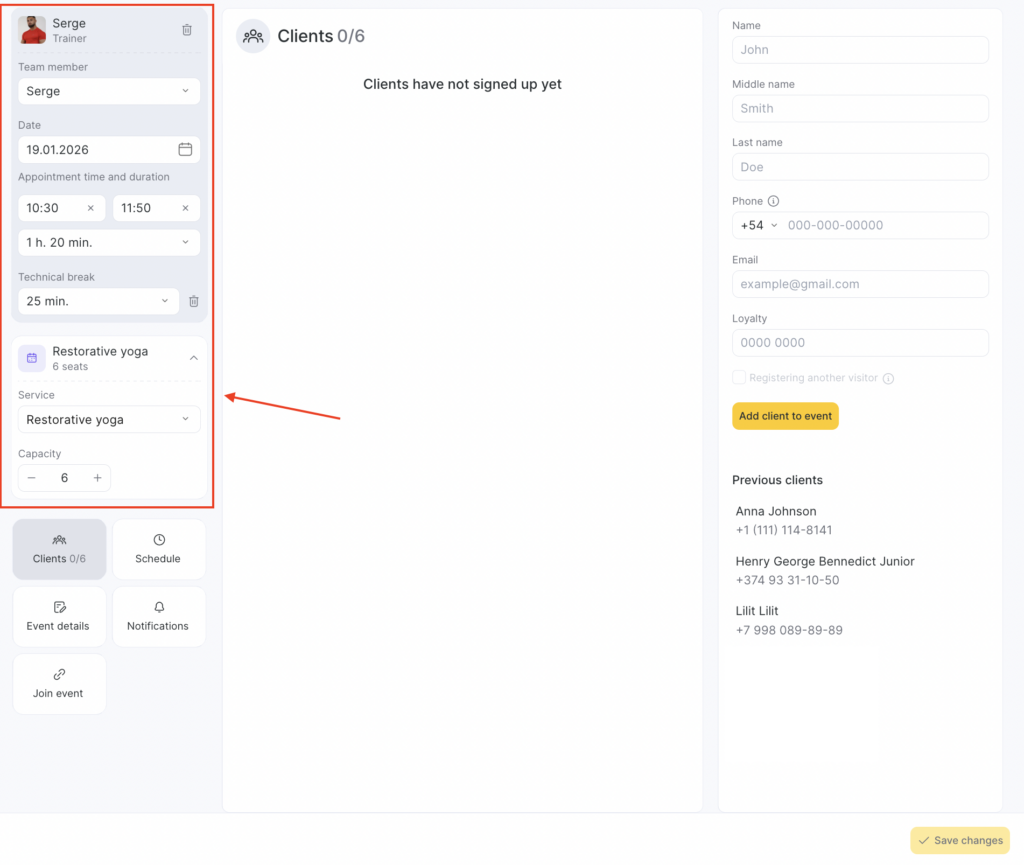
Task: Expand the 1 h. 20 min. duration dropdown
Action: (x=108, y=242)
